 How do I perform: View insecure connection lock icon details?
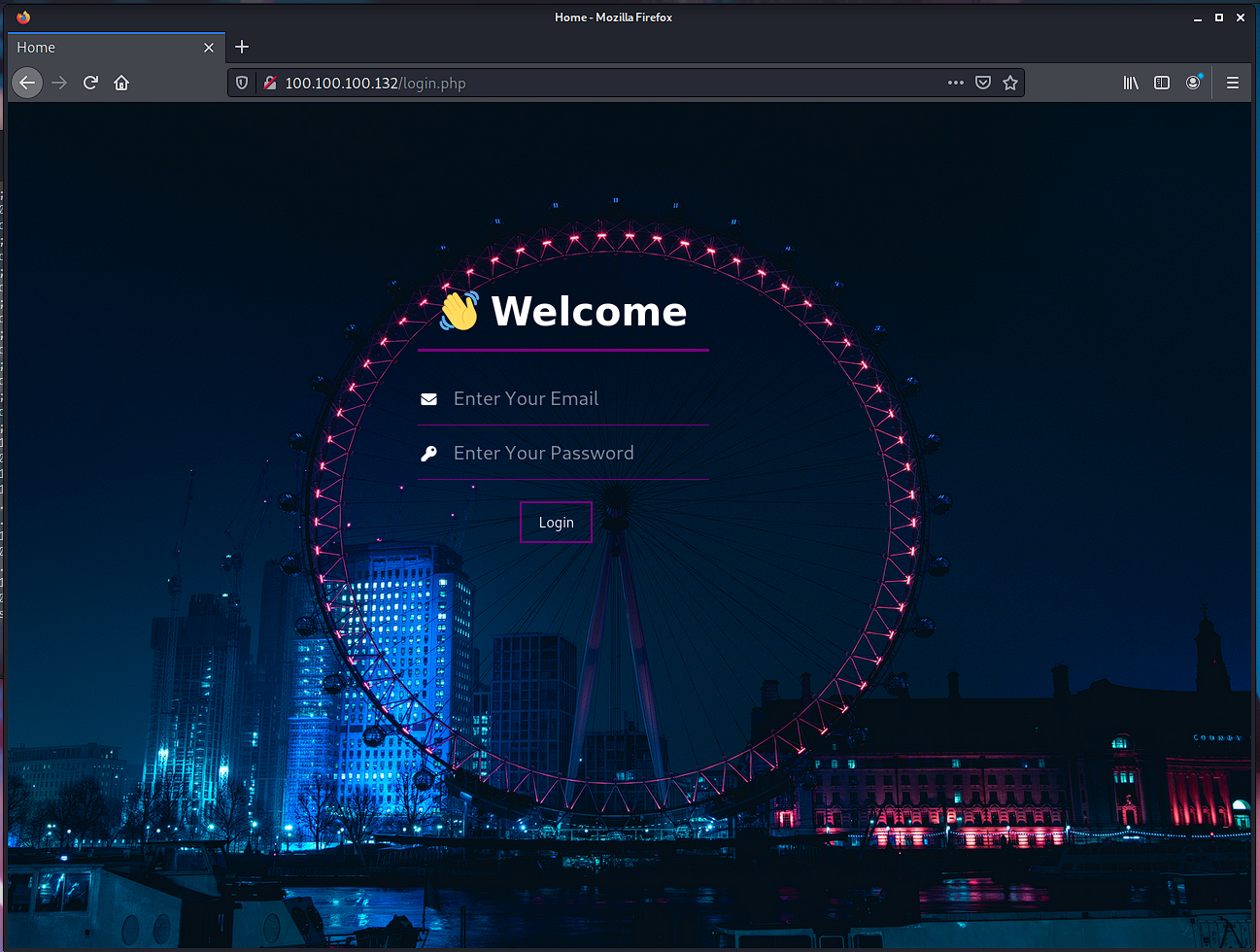[270, 83]
